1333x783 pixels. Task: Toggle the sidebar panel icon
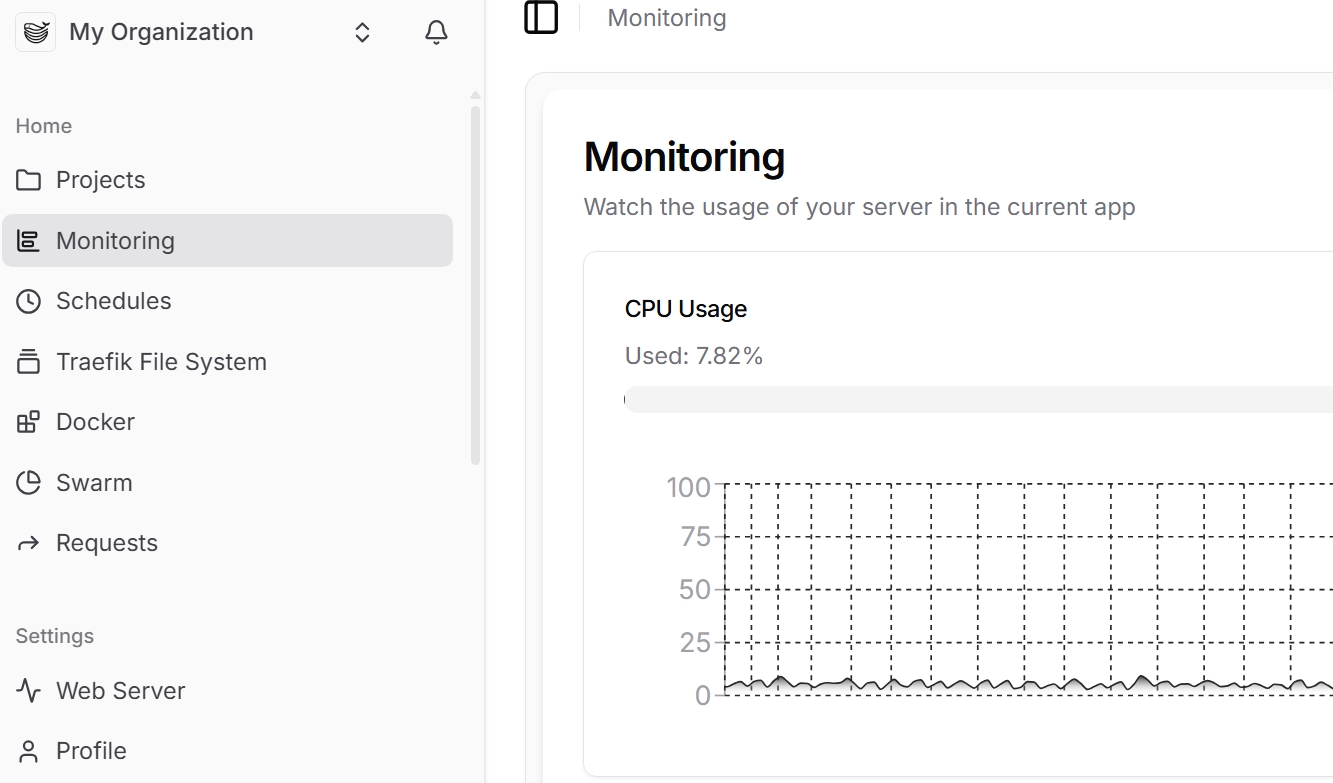click(x=541, y=17)
